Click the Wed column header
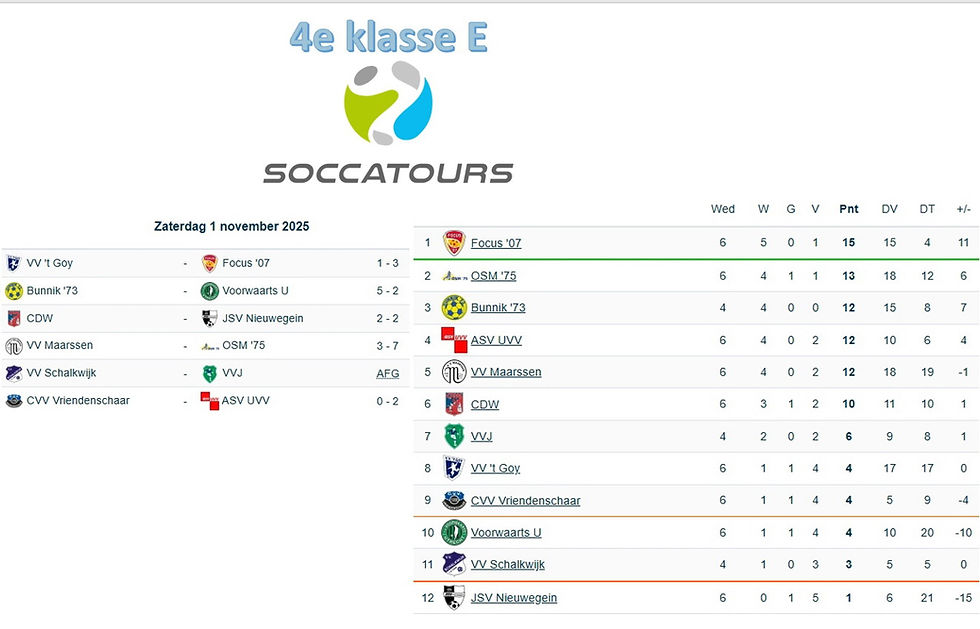The height and width of the screenshot is (629, 980). [722, 209]
